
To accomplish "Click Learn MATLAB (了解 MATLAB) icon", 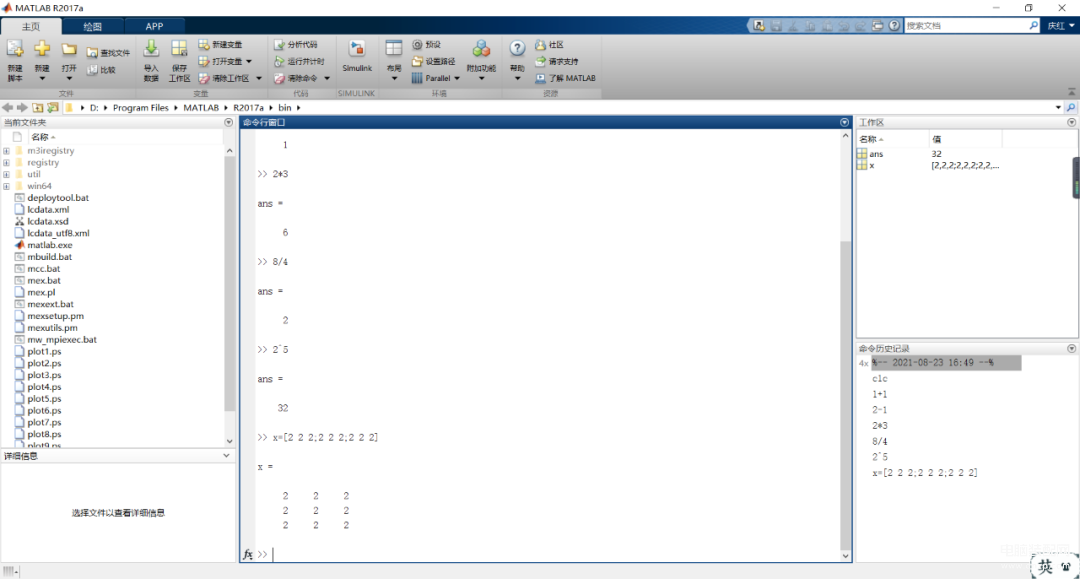I will click(x=541, y=78).
